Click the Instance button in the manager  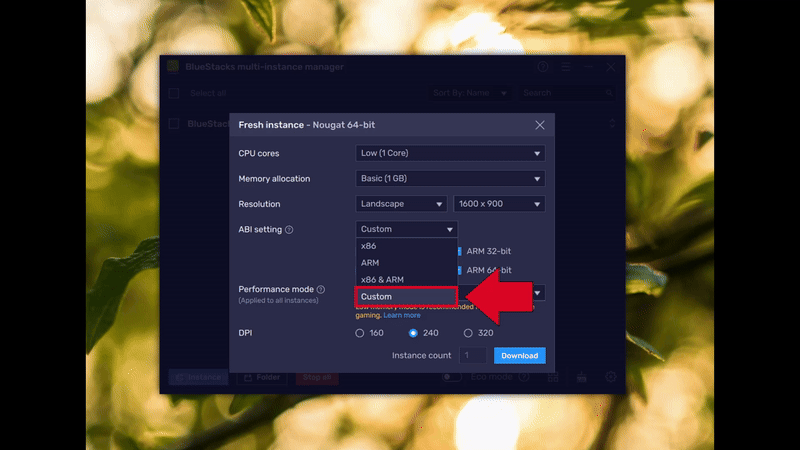pyautogui.click(x=198, y=378)
